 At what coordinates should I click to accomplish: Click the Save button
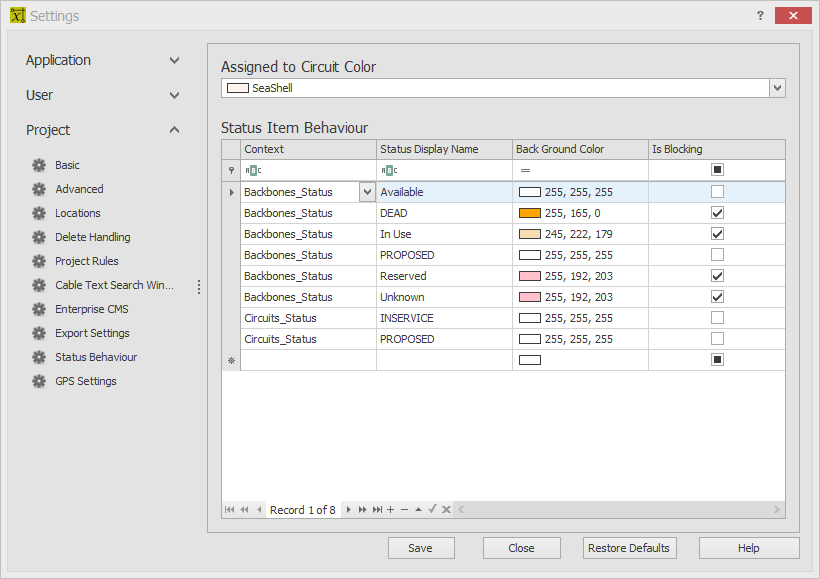(x=421, y=548)
